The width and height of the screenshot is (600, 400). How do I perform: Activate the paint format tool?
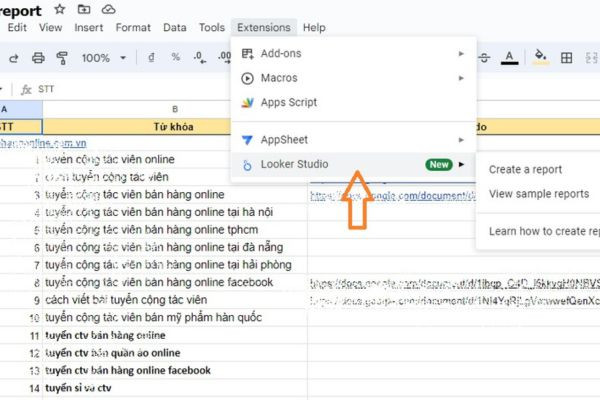tap(62, 58)
